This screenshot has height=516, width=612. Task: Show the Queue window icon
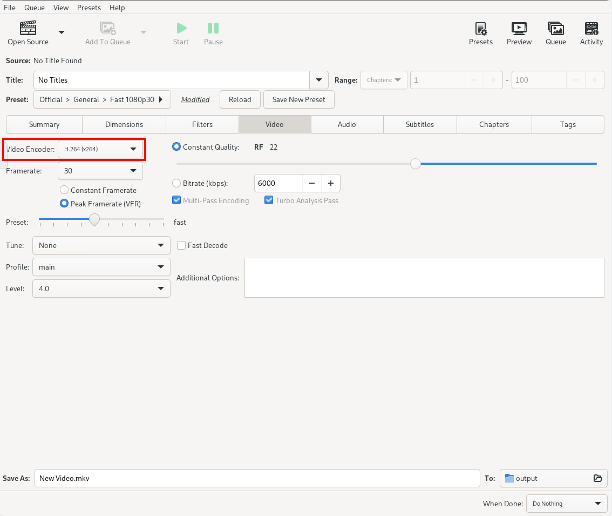pos(556,28)
